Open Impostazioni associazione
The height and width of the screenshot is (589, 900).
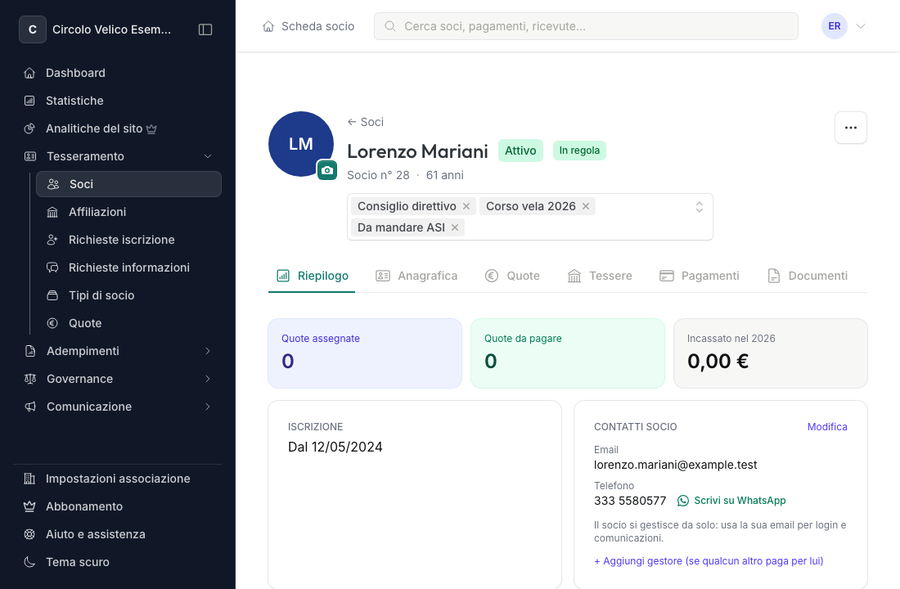pyautogui.click(x=118, y=479)
